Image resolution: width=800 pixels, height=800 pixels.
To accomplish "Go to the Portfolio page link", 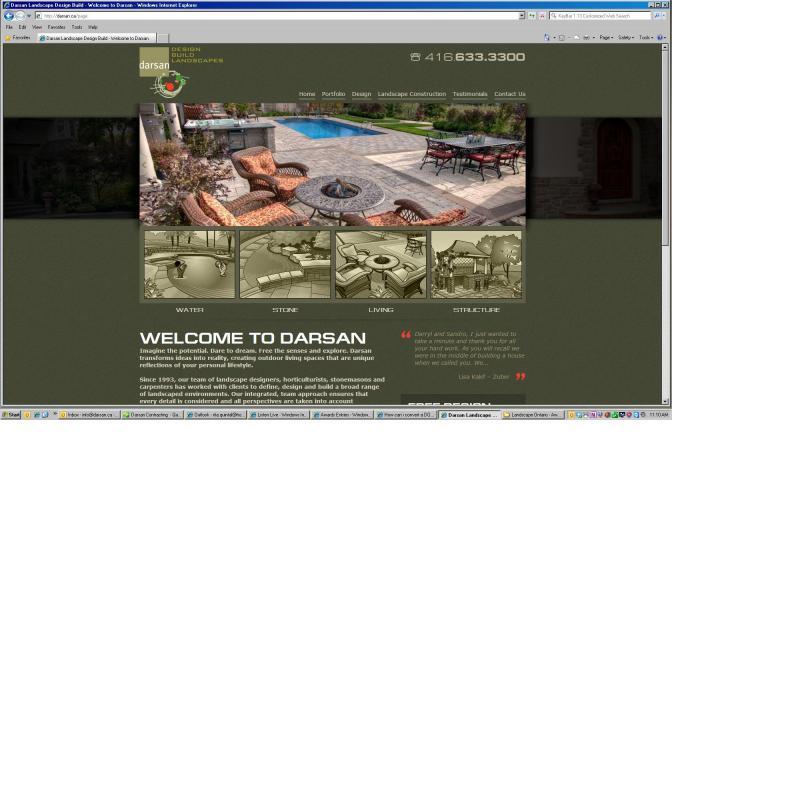I will tap(333, 94).
